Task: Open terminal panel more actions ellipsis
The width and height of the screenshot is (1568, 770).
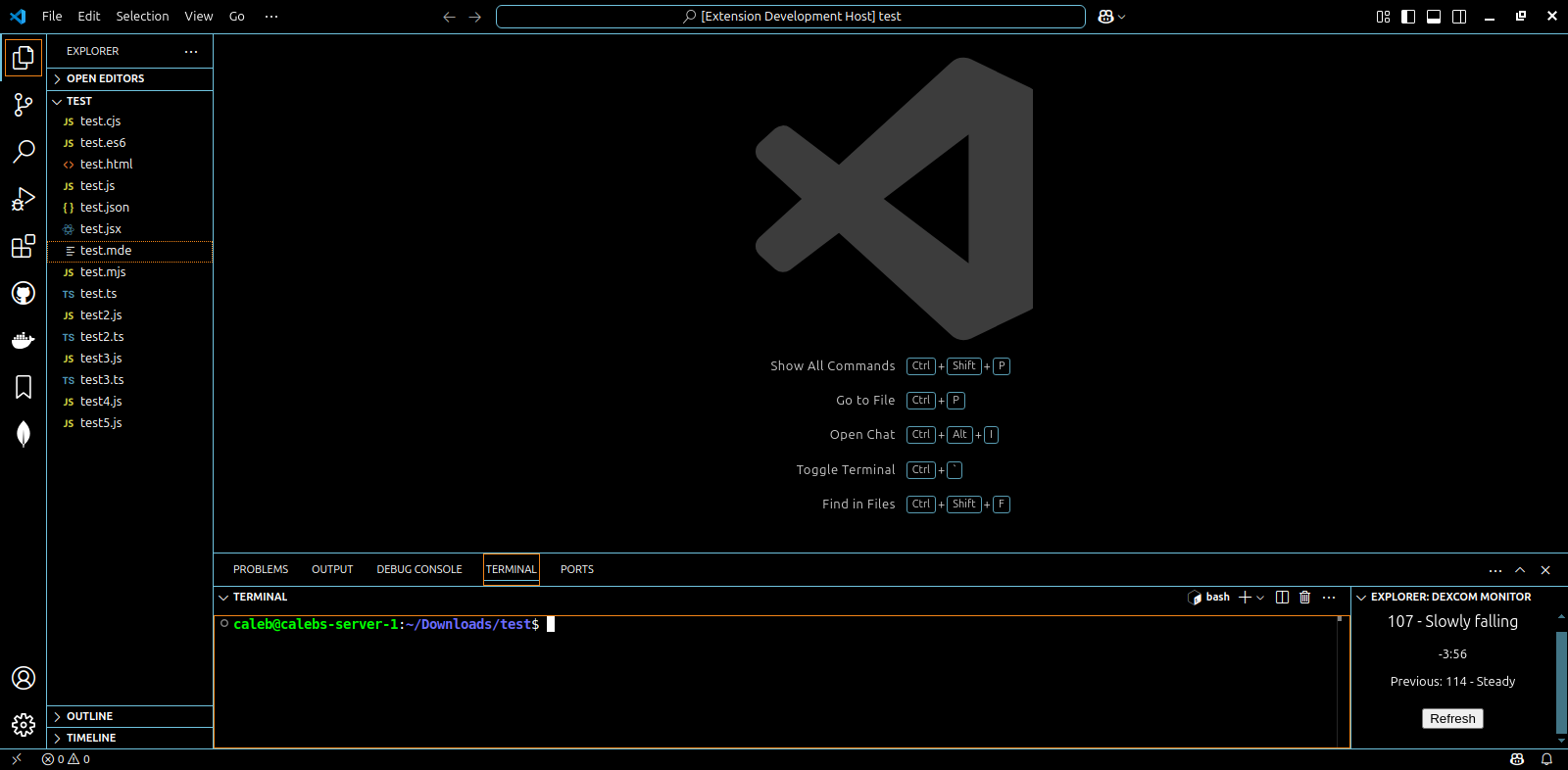Action: [x=1329, y=598]
